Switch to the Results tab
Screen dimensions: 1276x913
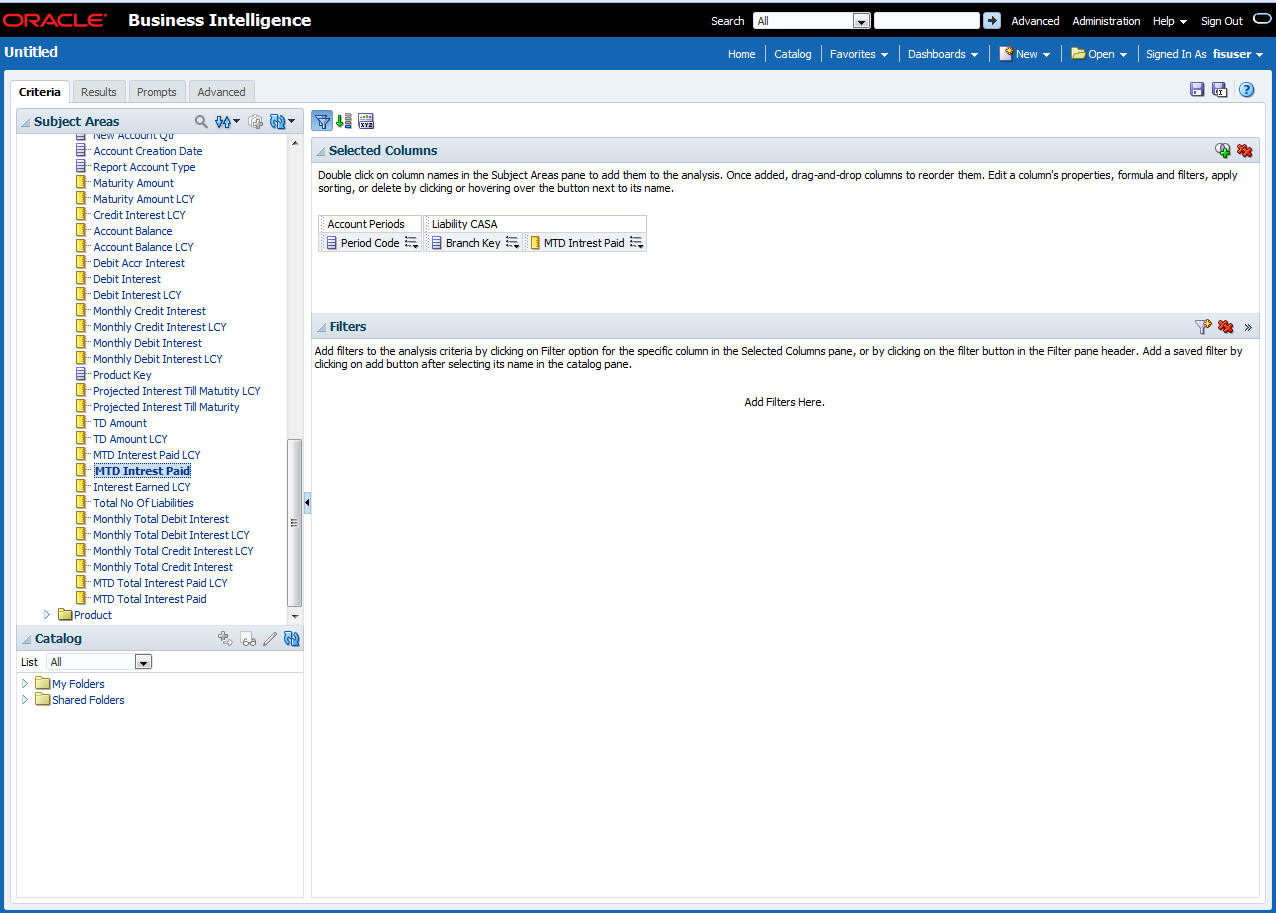point(98,92)
